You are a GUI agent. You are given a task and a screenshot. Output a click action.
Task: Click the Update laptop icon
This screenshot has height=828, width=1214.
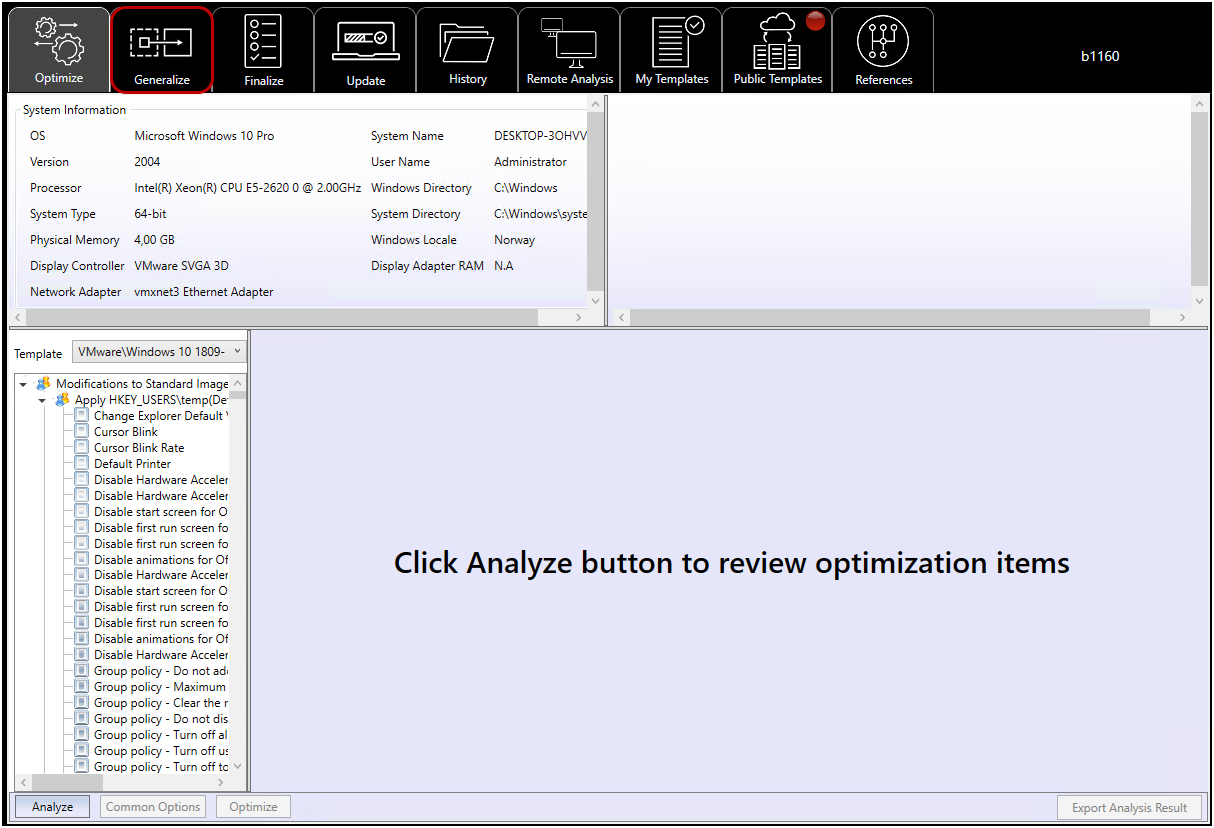365,41
